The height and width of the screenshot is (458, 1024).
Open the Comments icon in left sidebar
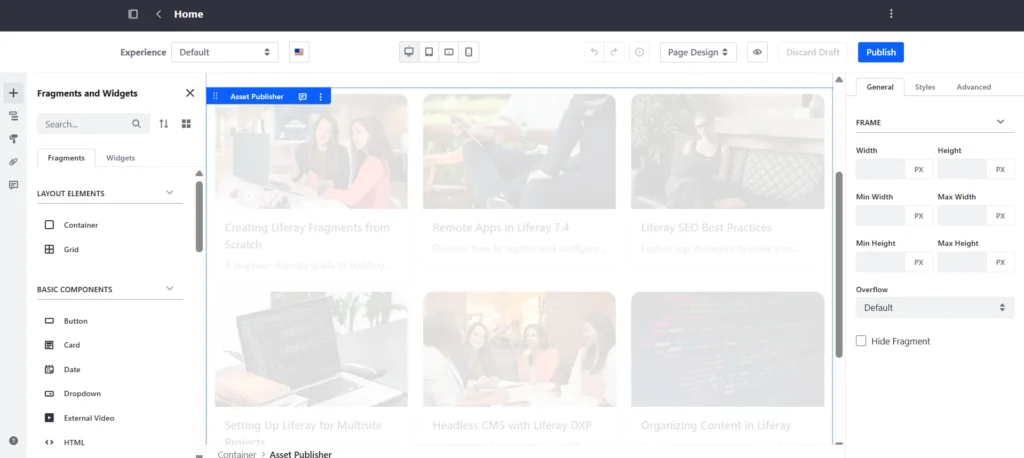(13, 185)
